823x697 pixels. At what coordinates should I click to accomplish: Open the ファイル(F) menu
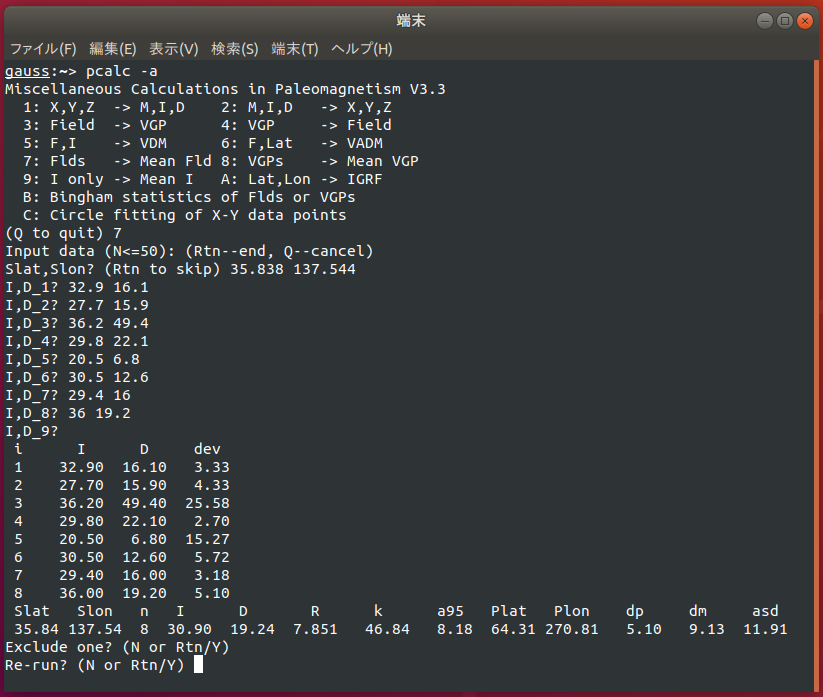(43, 49)
